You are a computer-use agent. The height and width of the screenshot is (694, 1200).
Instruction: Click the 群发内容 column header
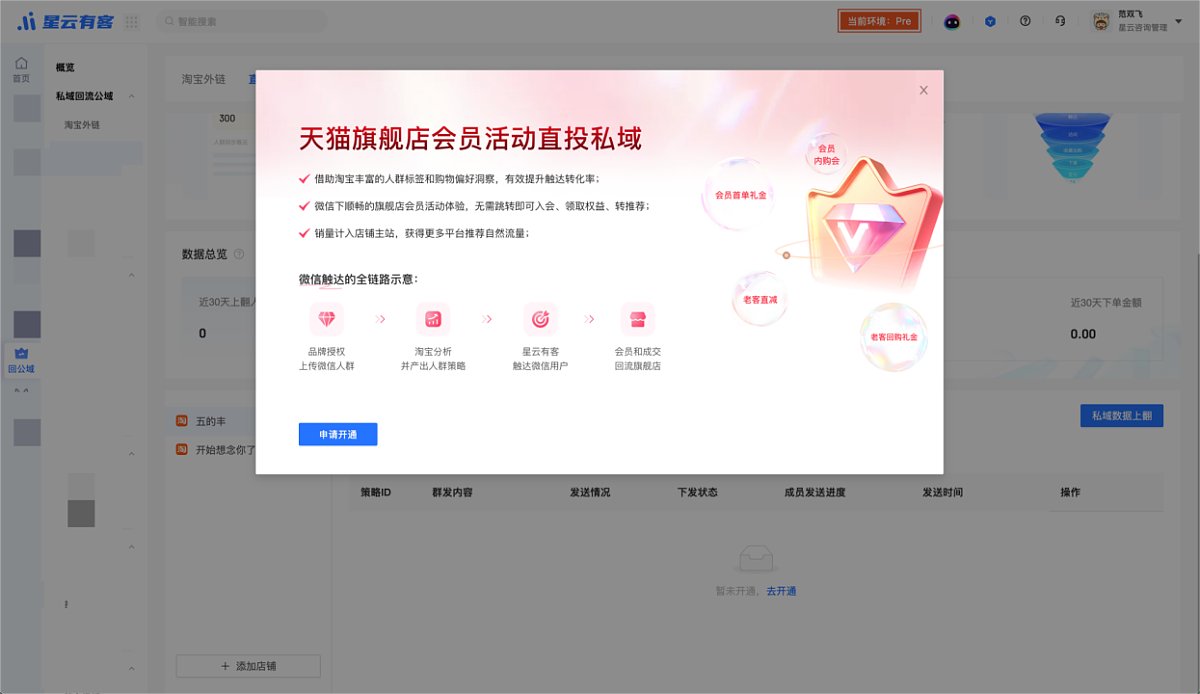click(x=452, y=493)
